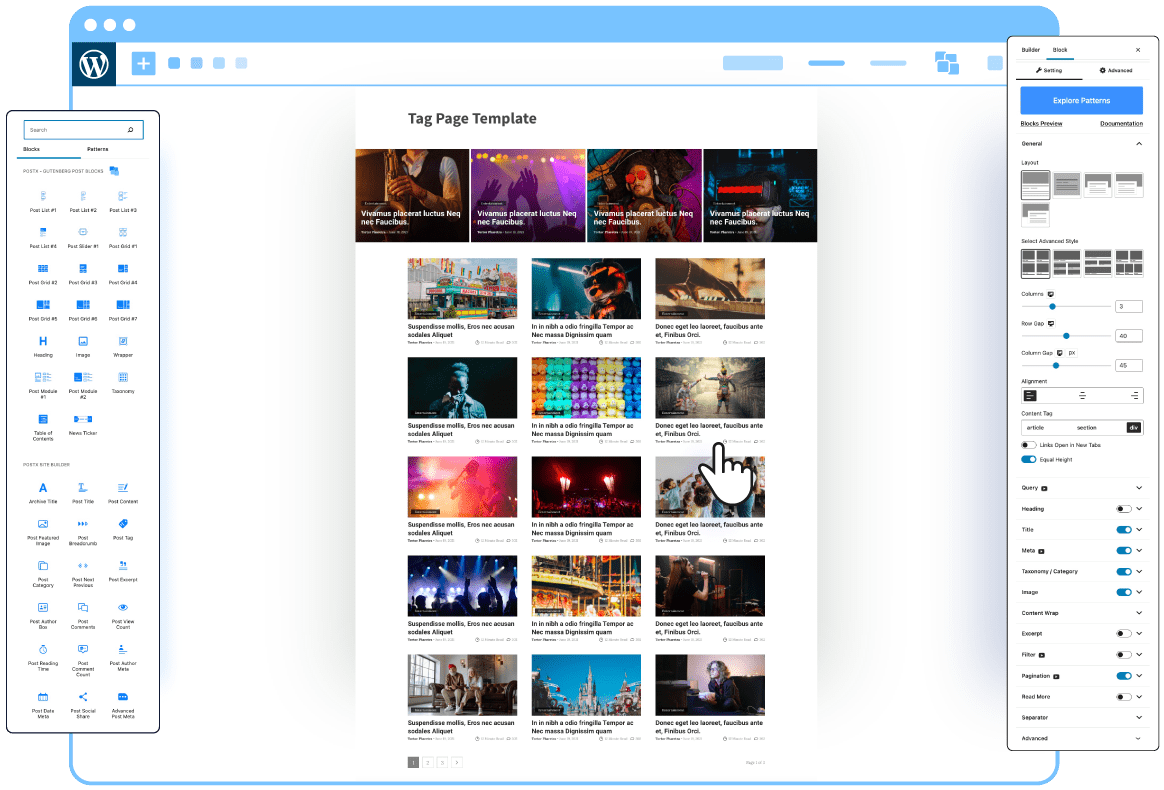
Task: Insert the Table of Contents block
Action: (43, 427)
